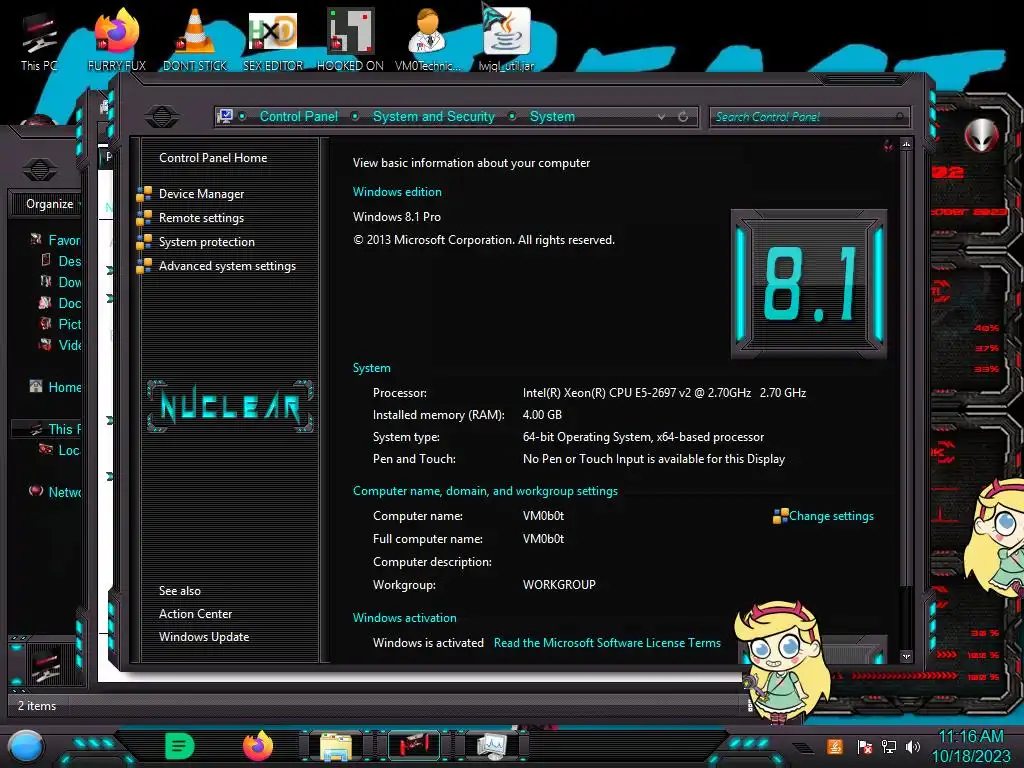Screen dimensions: 1024x768
Task: Refresh the Control Panel address bar
Action: pyautogui.click(x=683, y=116)
